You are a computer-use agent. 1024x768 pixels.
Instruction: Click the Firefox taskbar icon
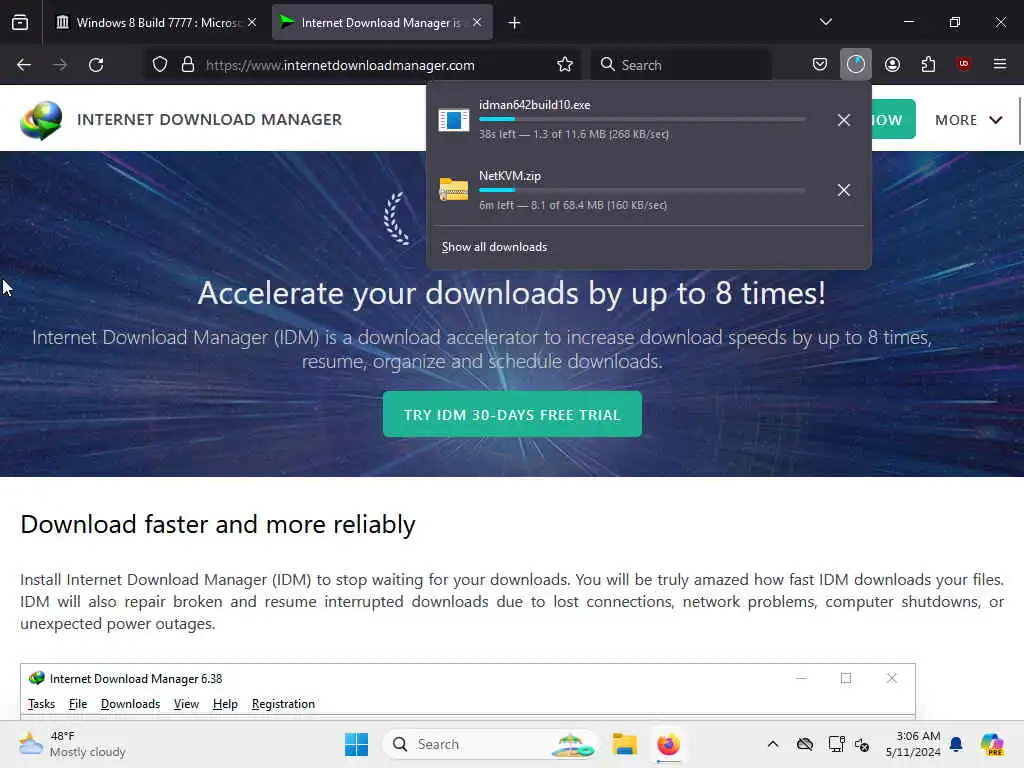click(x=668, y=744)
